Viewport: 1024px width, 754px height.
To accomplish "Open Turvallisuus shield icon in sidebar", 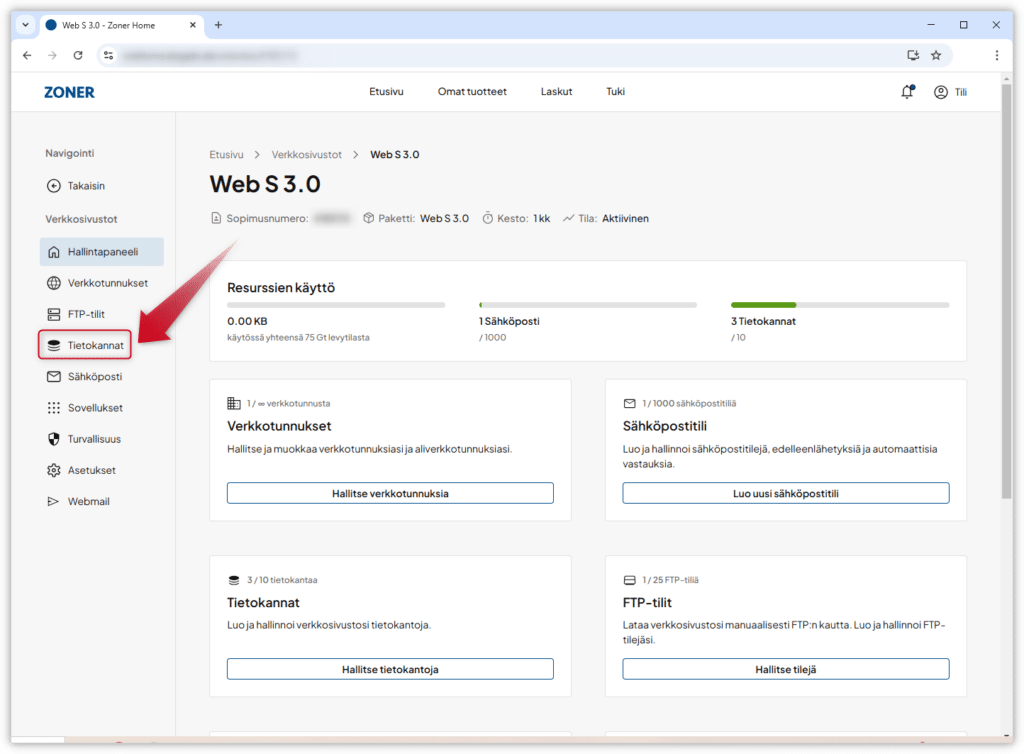I will pos(54,439).
